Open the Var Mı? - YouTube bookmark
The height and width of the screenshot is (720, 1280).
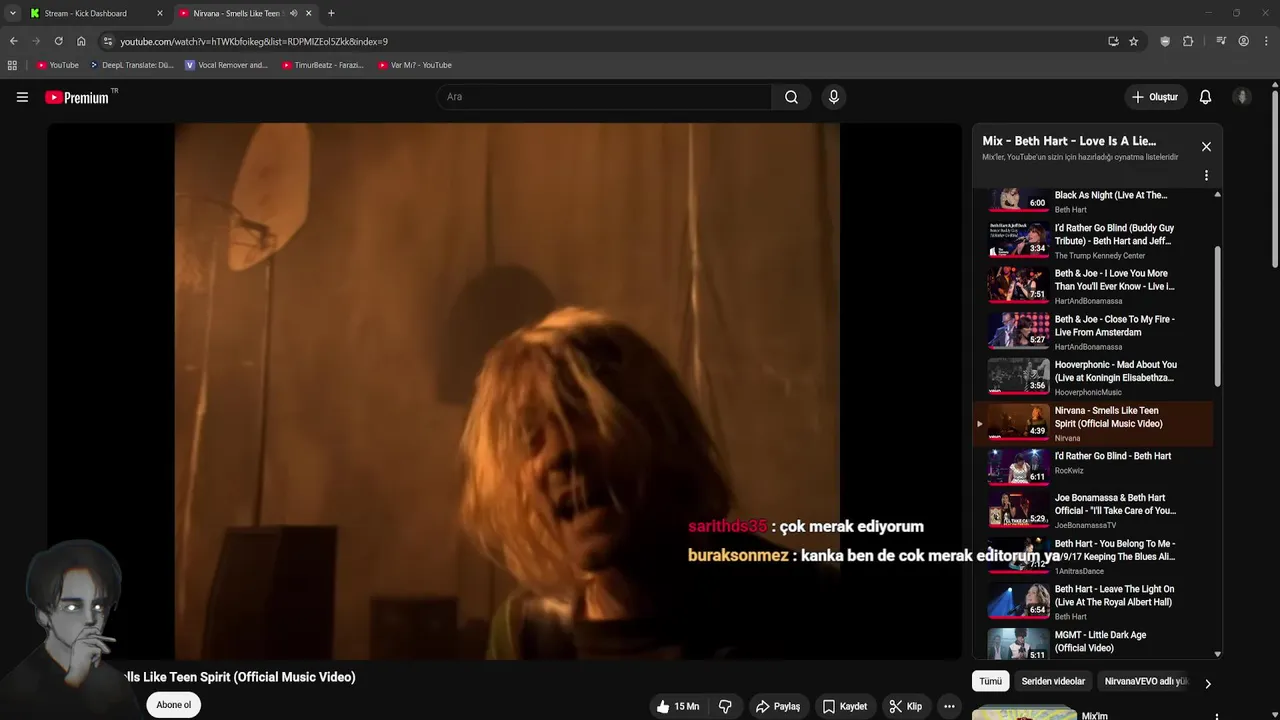(415, 65)
